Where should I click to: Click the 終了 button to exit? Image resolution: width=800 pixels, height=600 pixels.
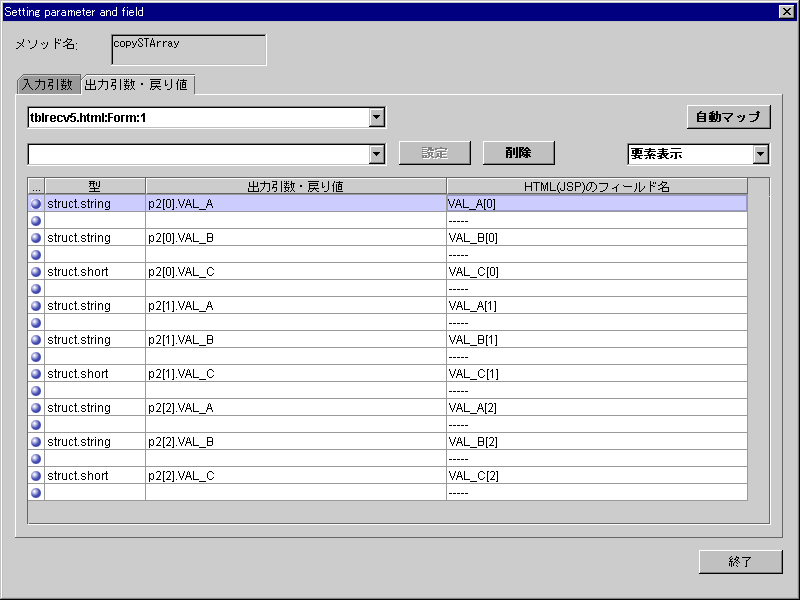click(x=740, y=562)
